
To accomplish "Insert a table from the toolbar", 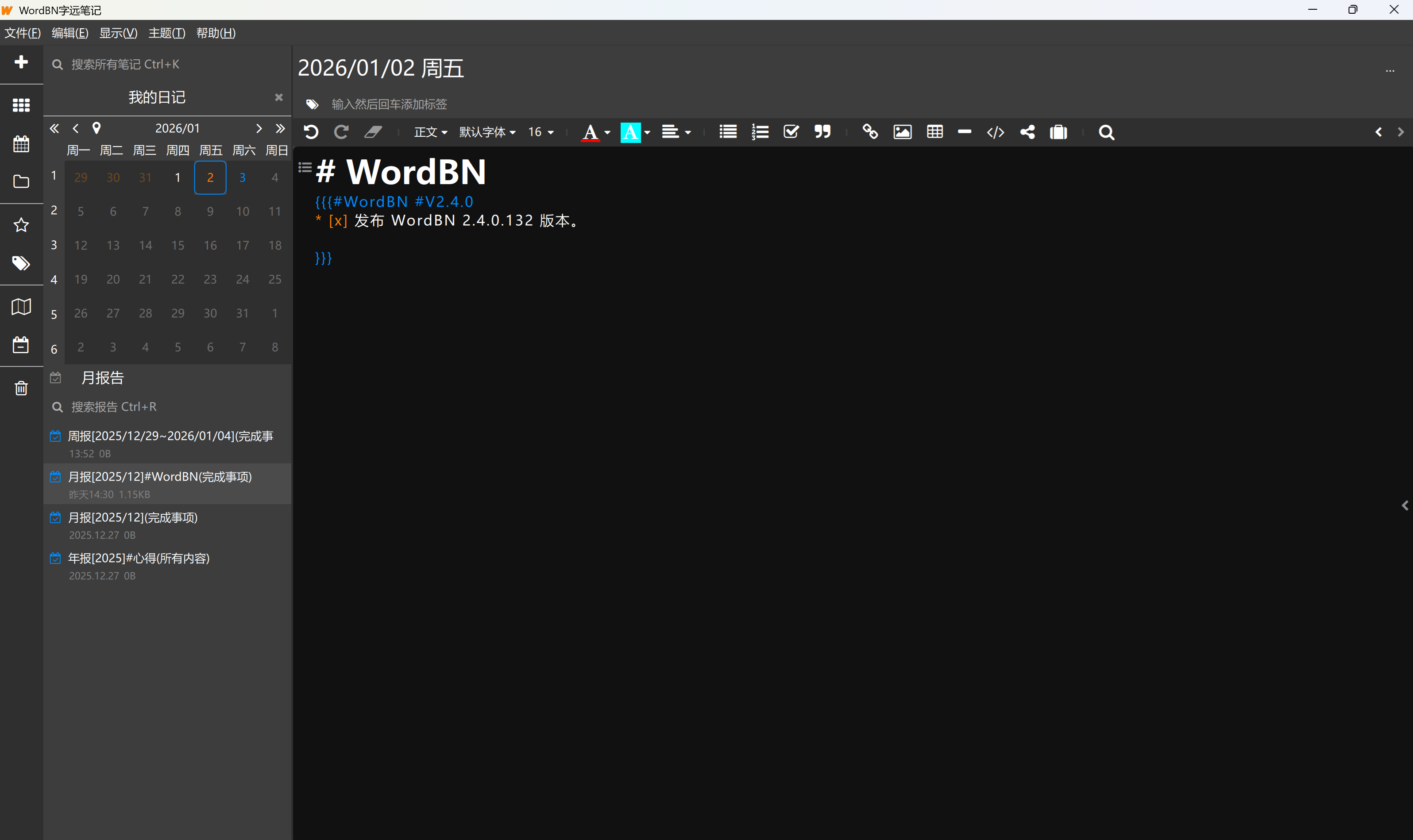I will tap(934, 132).
